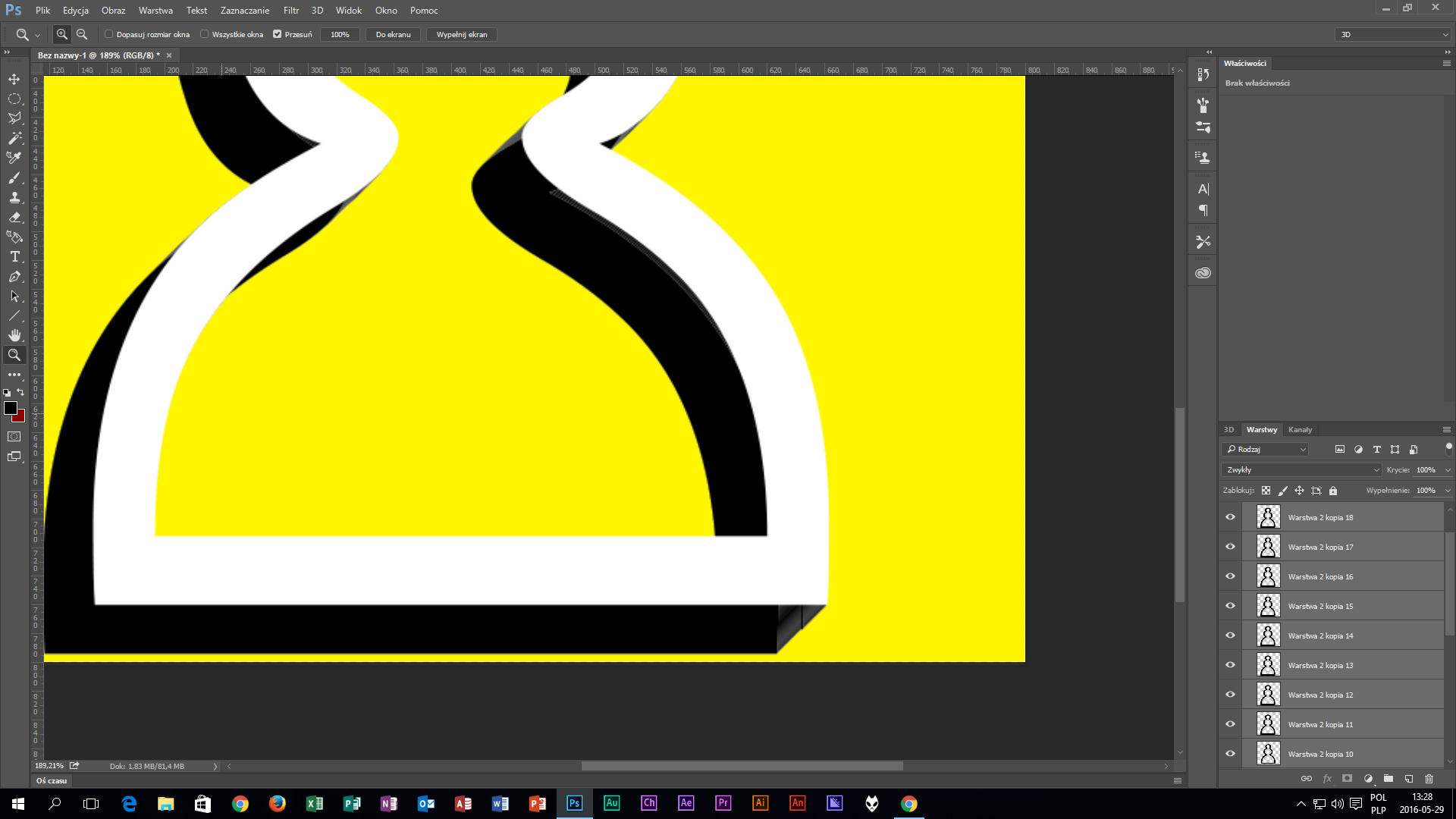The width and height of the screenshot is (1456, 819).
Task: Open the Warstwa menu
Action: (155, 11)
